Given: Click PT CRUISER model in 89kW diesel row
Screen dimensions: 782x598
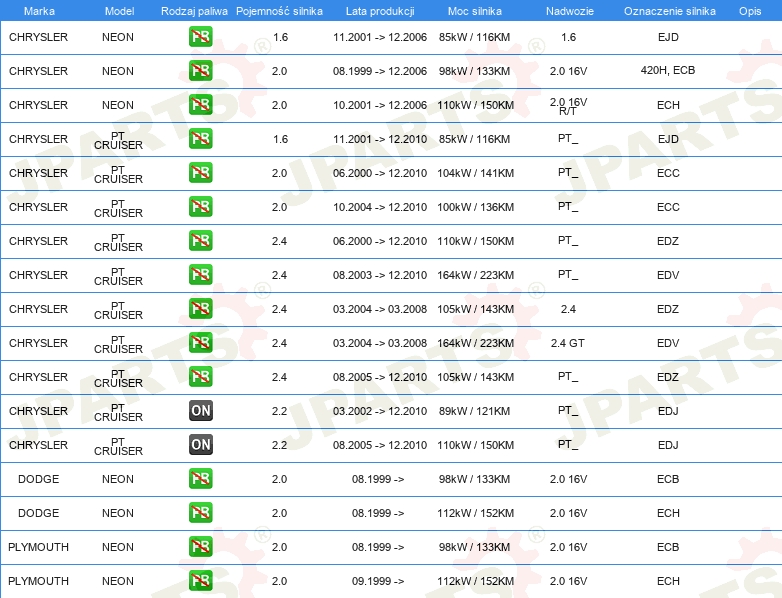Looking at the screenshot, I should [118, 412].
